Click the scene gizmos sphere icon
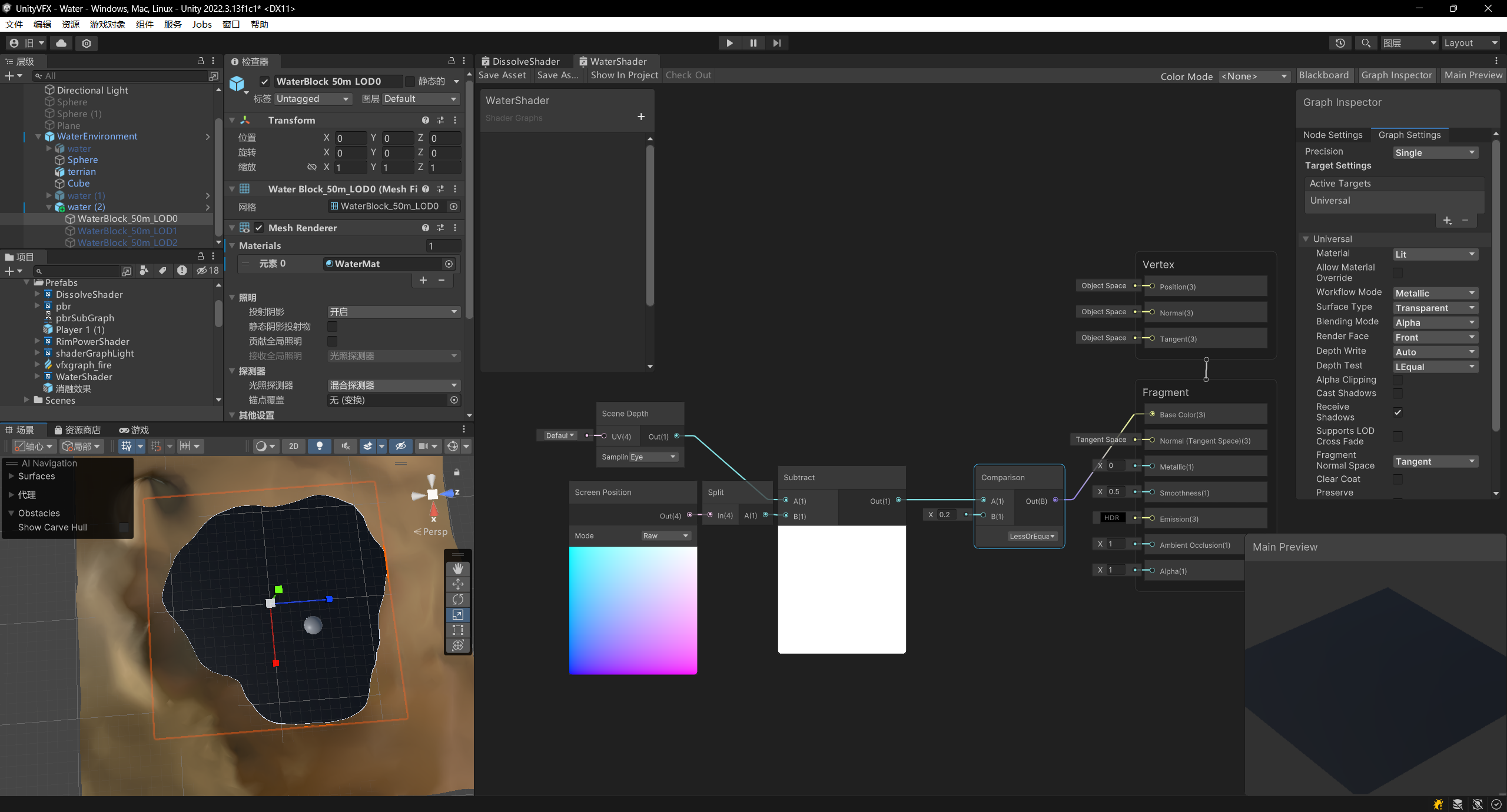 452,446
